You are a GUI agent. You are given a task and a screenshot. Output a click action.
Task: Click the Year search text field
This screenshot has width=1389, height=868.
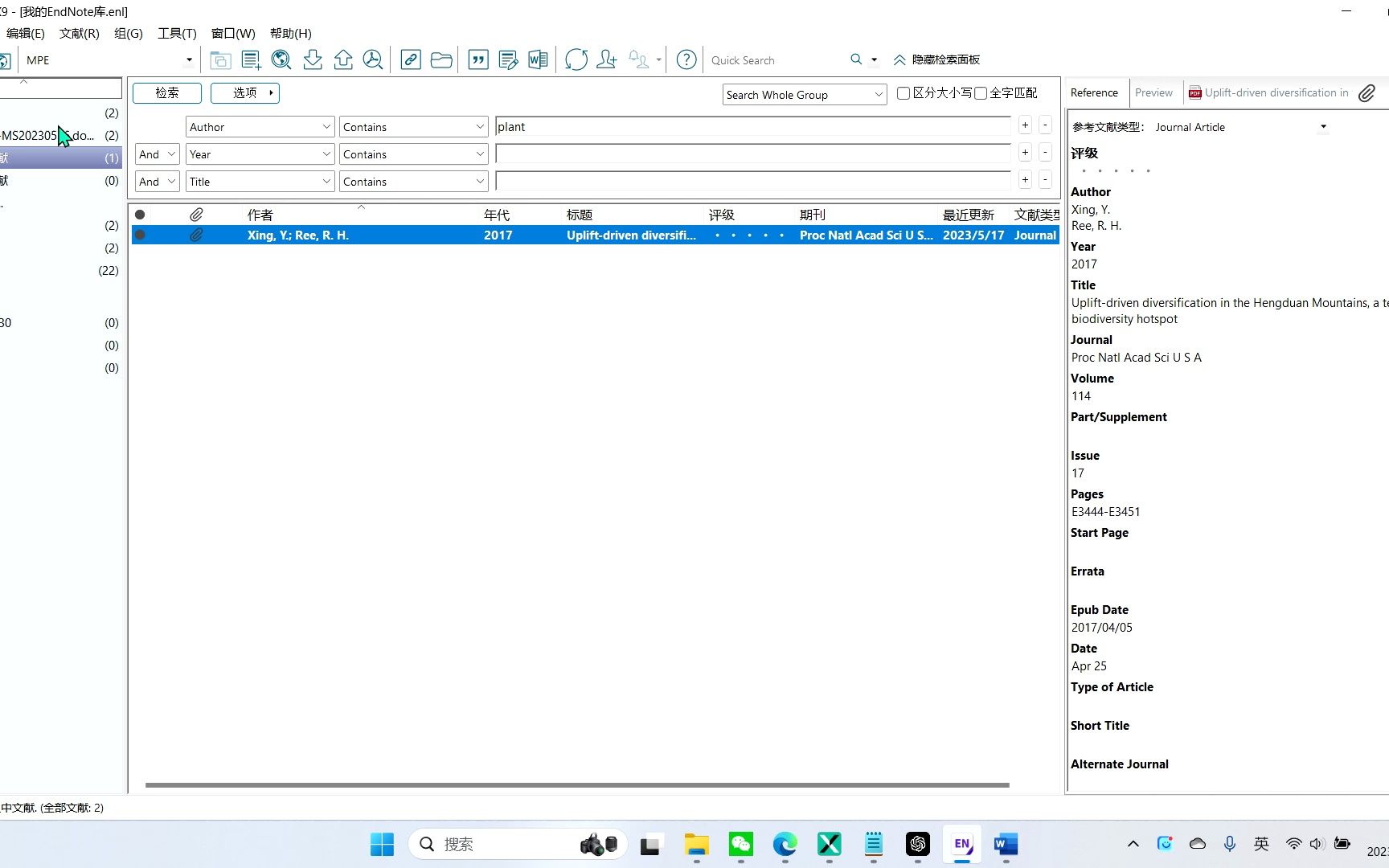click(753, 154)
